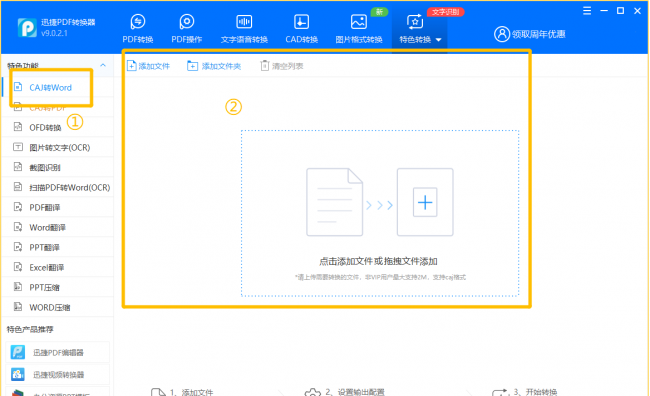Select CAJ转Word in sidebar
Image resolution: width=650 pixels, height=396 pixels.
[x=58, y=87]
